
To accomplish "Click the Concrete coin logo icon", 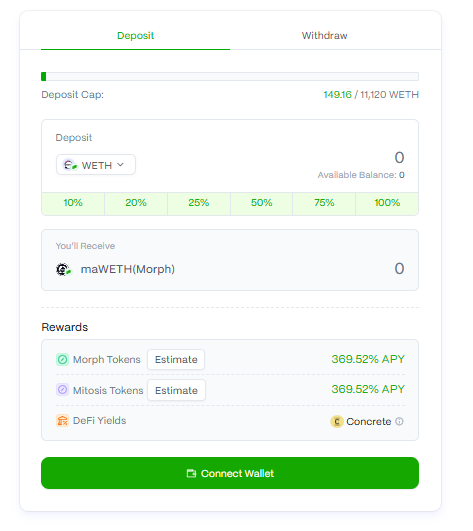I will click(337, 422).
